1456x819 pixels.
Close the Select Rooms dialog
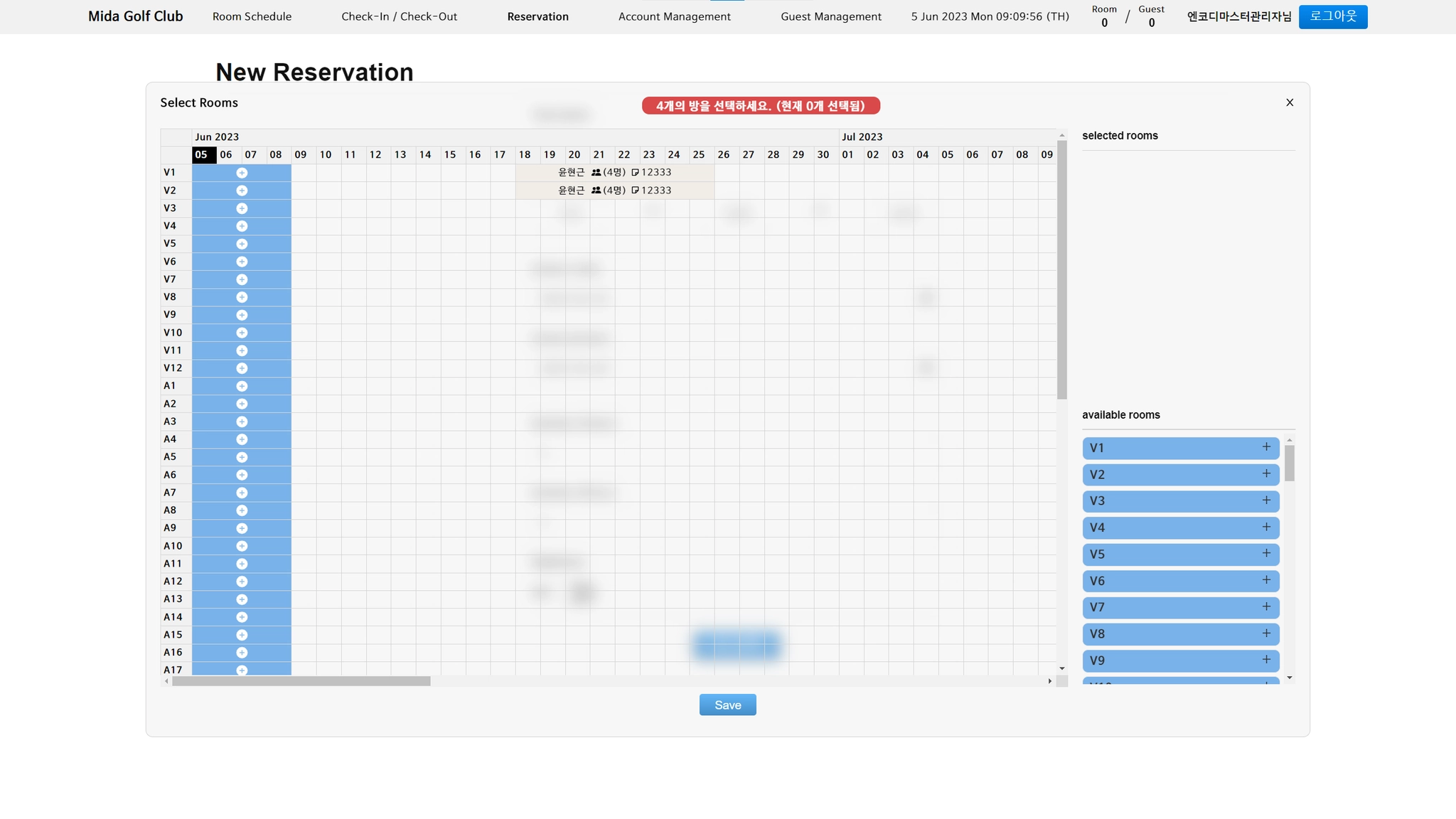click(1290, 102)
